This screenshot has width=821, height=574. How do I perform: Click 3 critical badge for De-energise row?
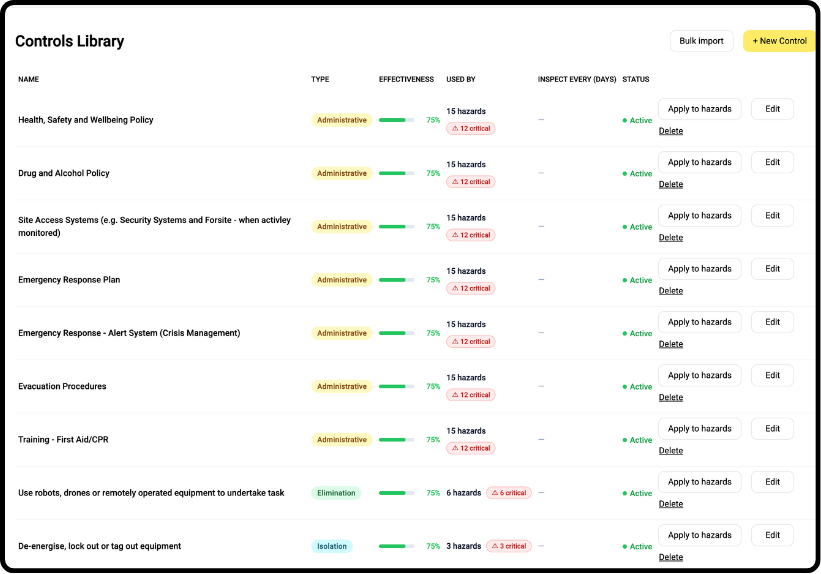coord(509,546)
